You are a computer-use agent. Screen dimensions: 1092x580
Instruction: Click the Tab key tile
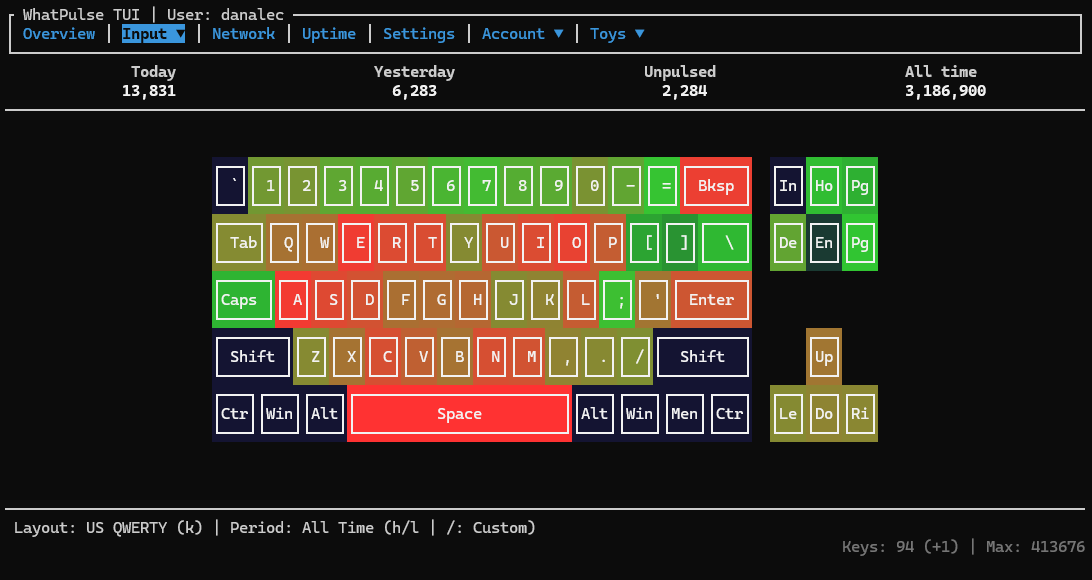coord(243,243)
